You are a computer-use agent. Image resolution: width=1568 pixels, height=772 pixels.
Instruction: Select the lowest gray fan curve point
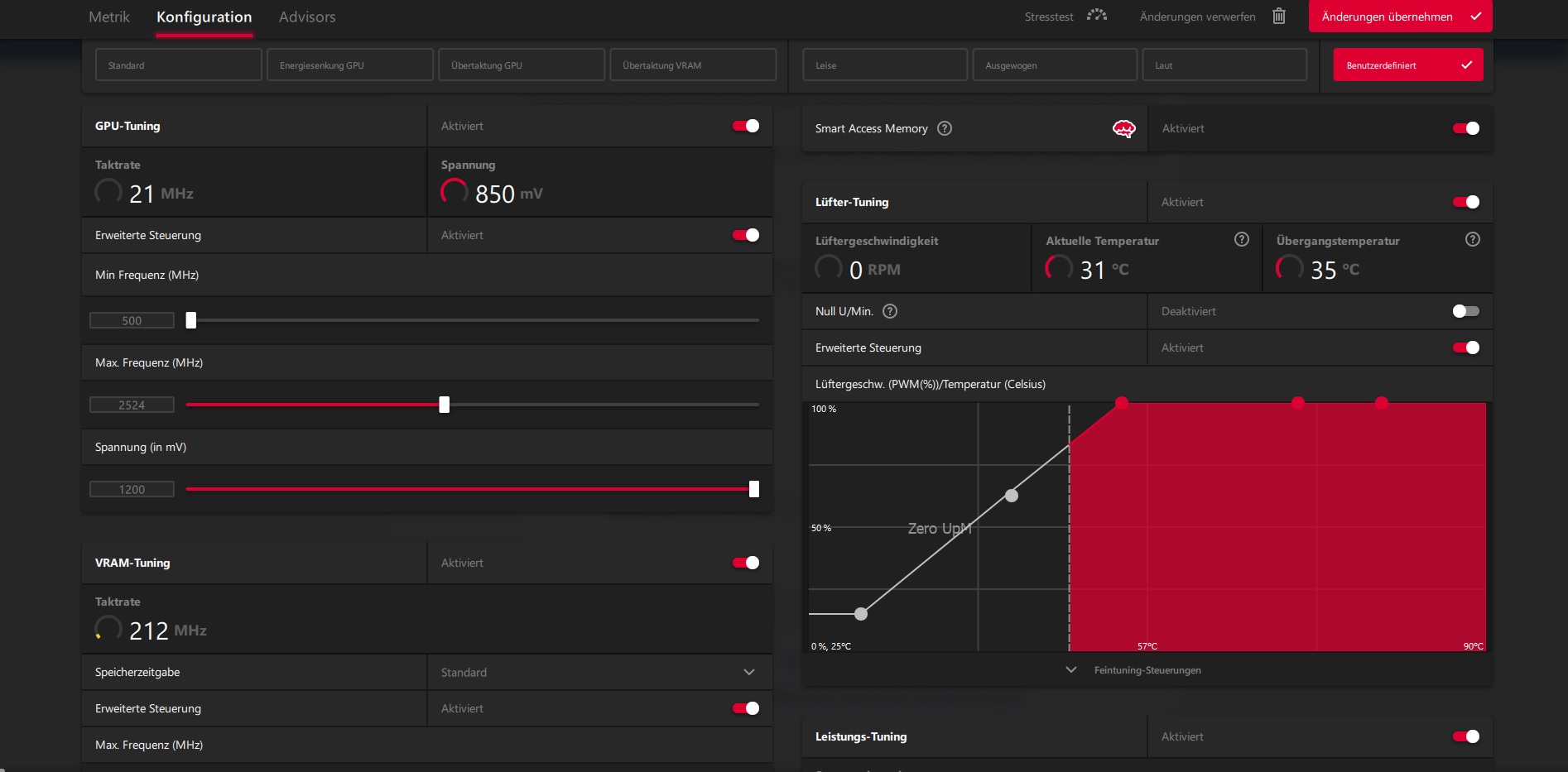click(x=861, y=614)
